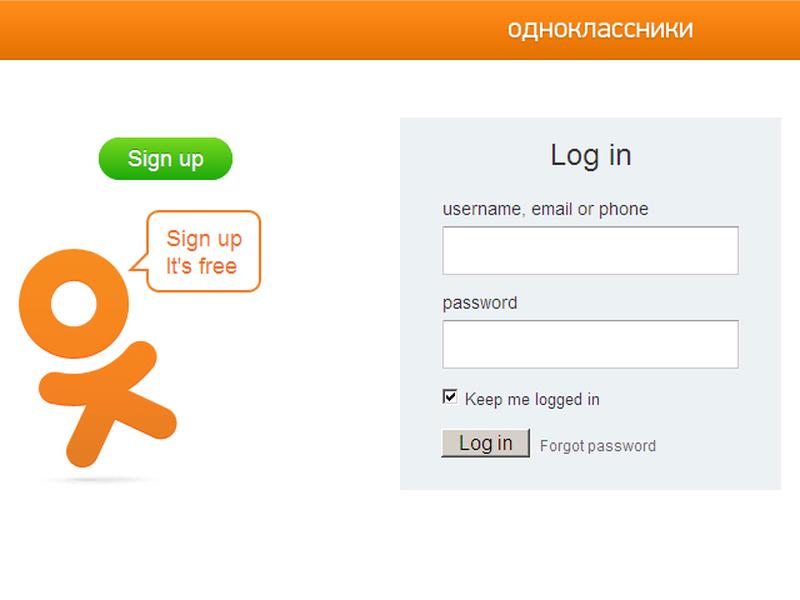Click the Одноклассники logo text in header
The image size is (800, 600).
600,29
